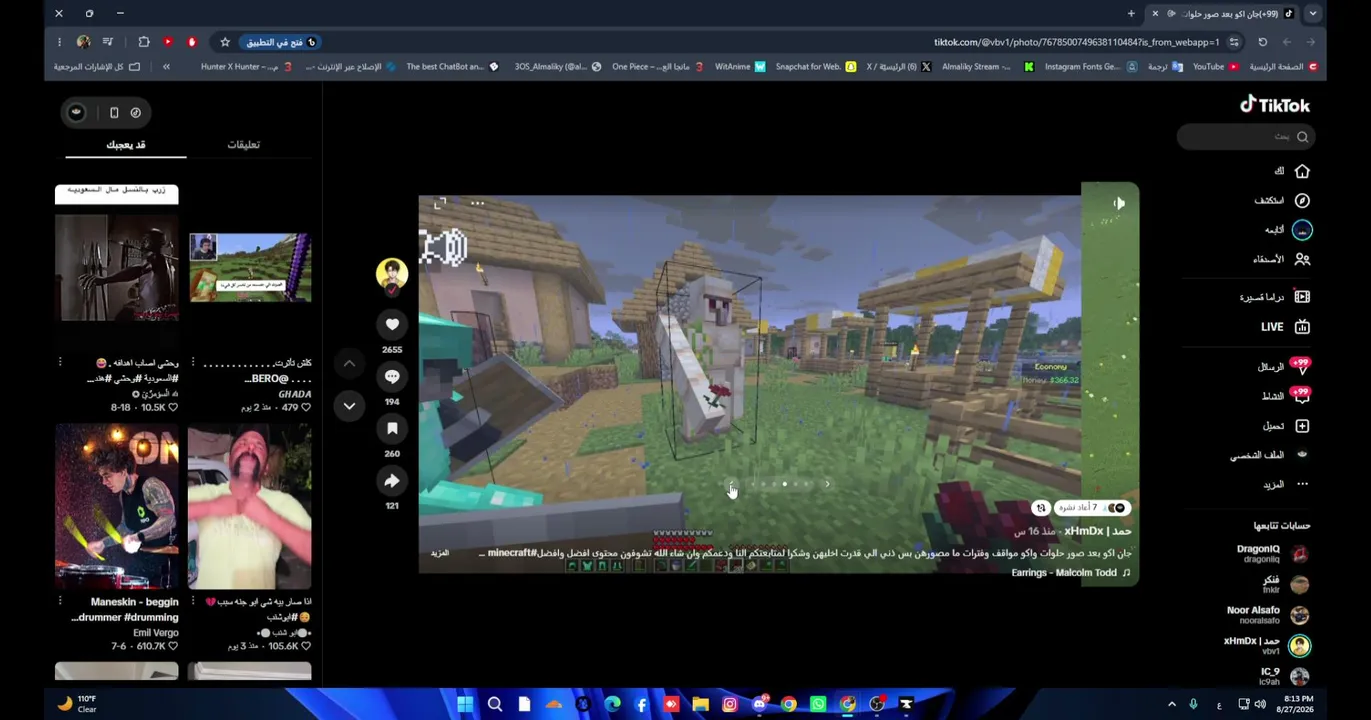Go to the next post with down chevron
This screenshot has width=1371, height=720.
tap(349, 405)
